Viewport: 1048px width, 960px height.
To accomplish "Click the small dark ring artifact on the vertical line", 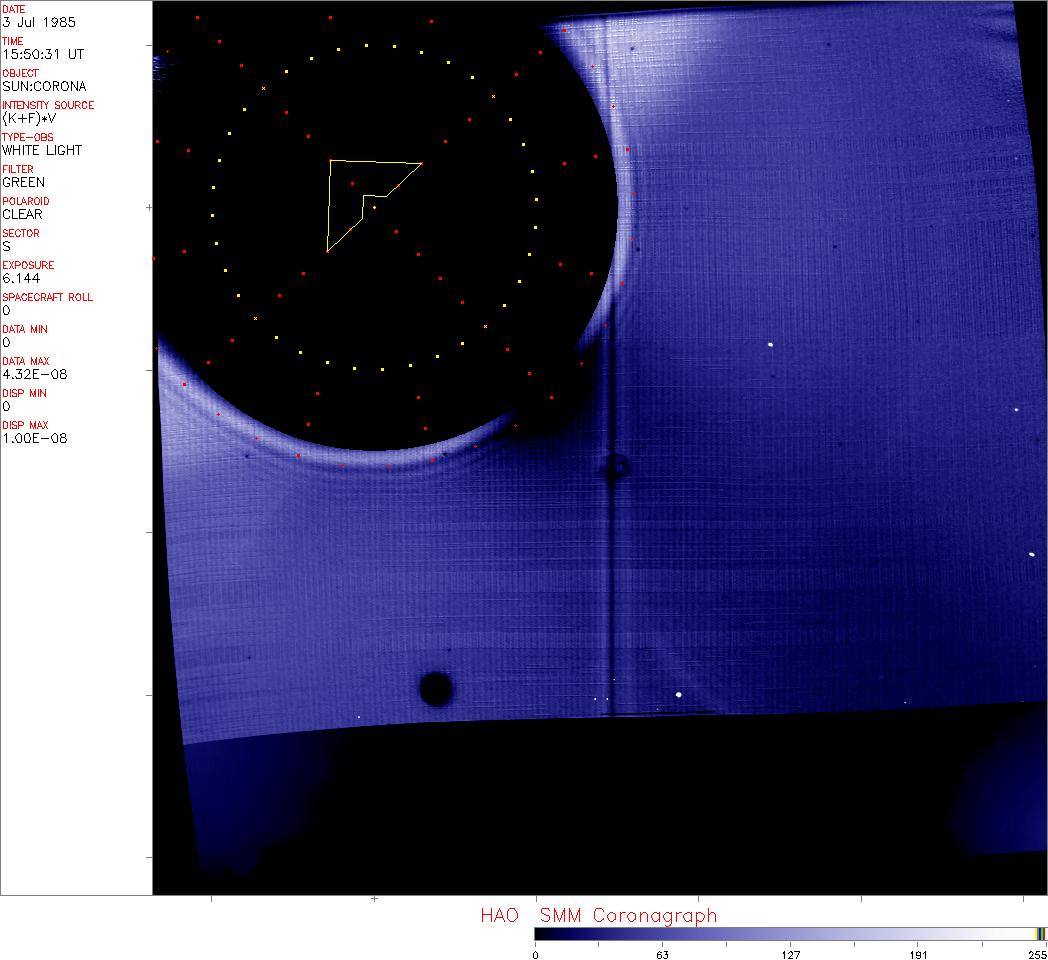I will click(x=614, y=466).
